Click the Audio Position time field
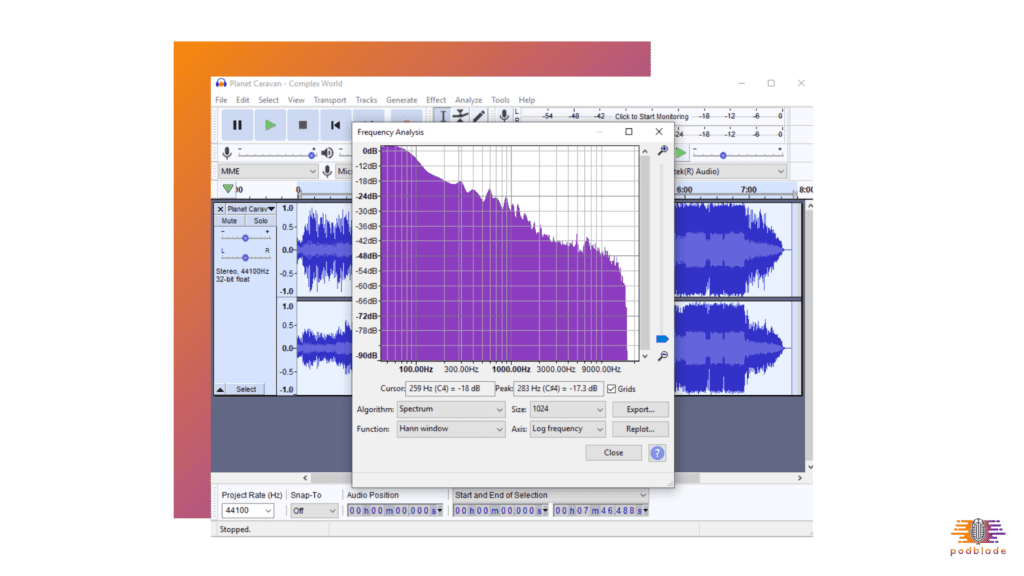Image resolution: width=1024 pixels, height=576 pixels. click(x=395, y=511)
